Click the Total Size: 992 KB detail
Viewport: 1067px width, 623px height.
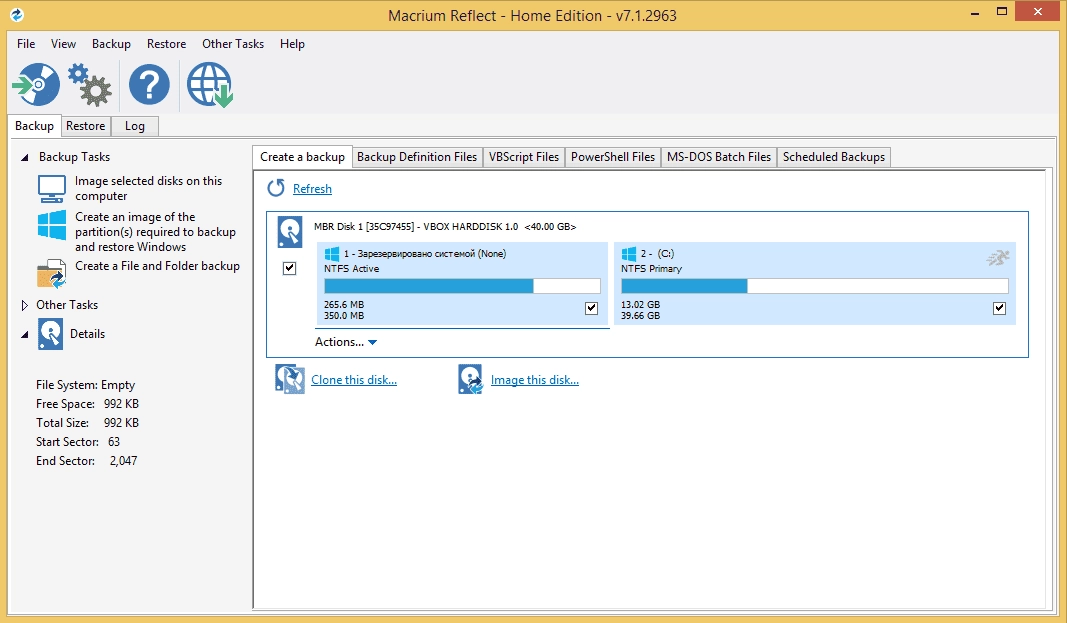(x=87, y=423)
